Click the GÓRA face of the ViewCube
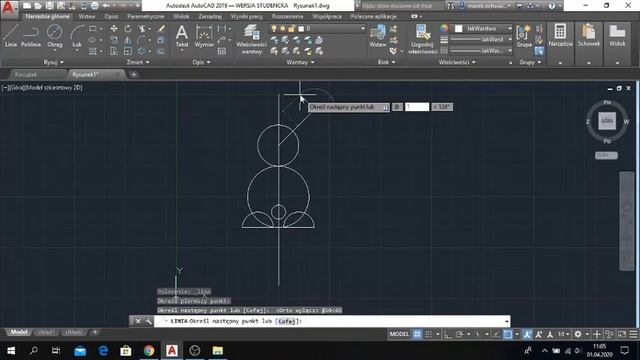Screen dimensions: 640x360 [607, 121]
